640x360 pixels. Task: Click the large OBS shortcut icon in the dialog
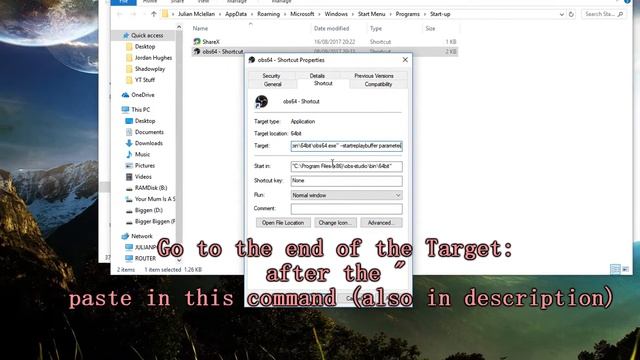261,102
